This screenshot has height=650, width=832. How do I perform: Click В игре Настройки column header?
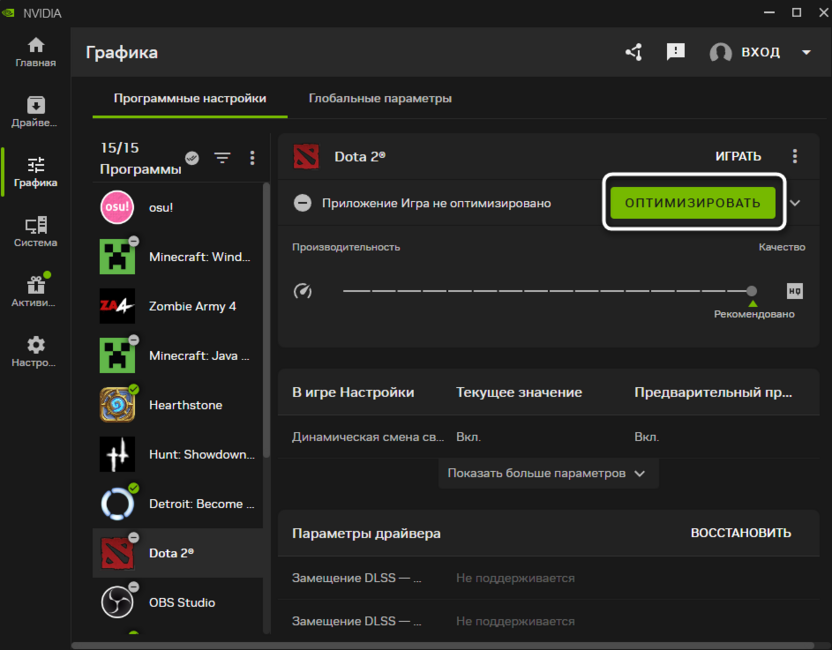[353, 392]
